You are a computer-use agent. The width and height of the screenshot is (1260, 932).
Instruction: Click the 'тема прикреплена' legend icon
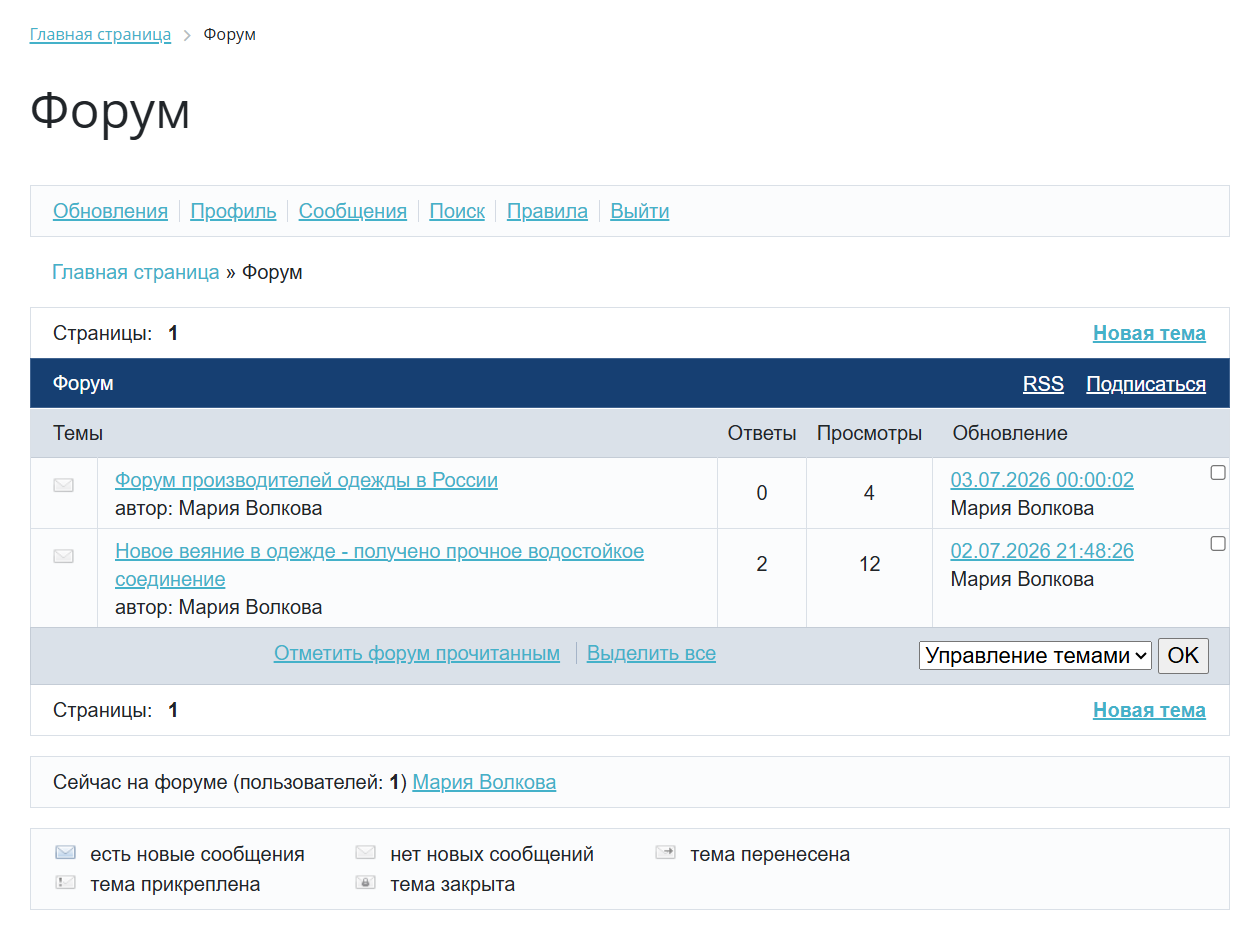[66, 882]
